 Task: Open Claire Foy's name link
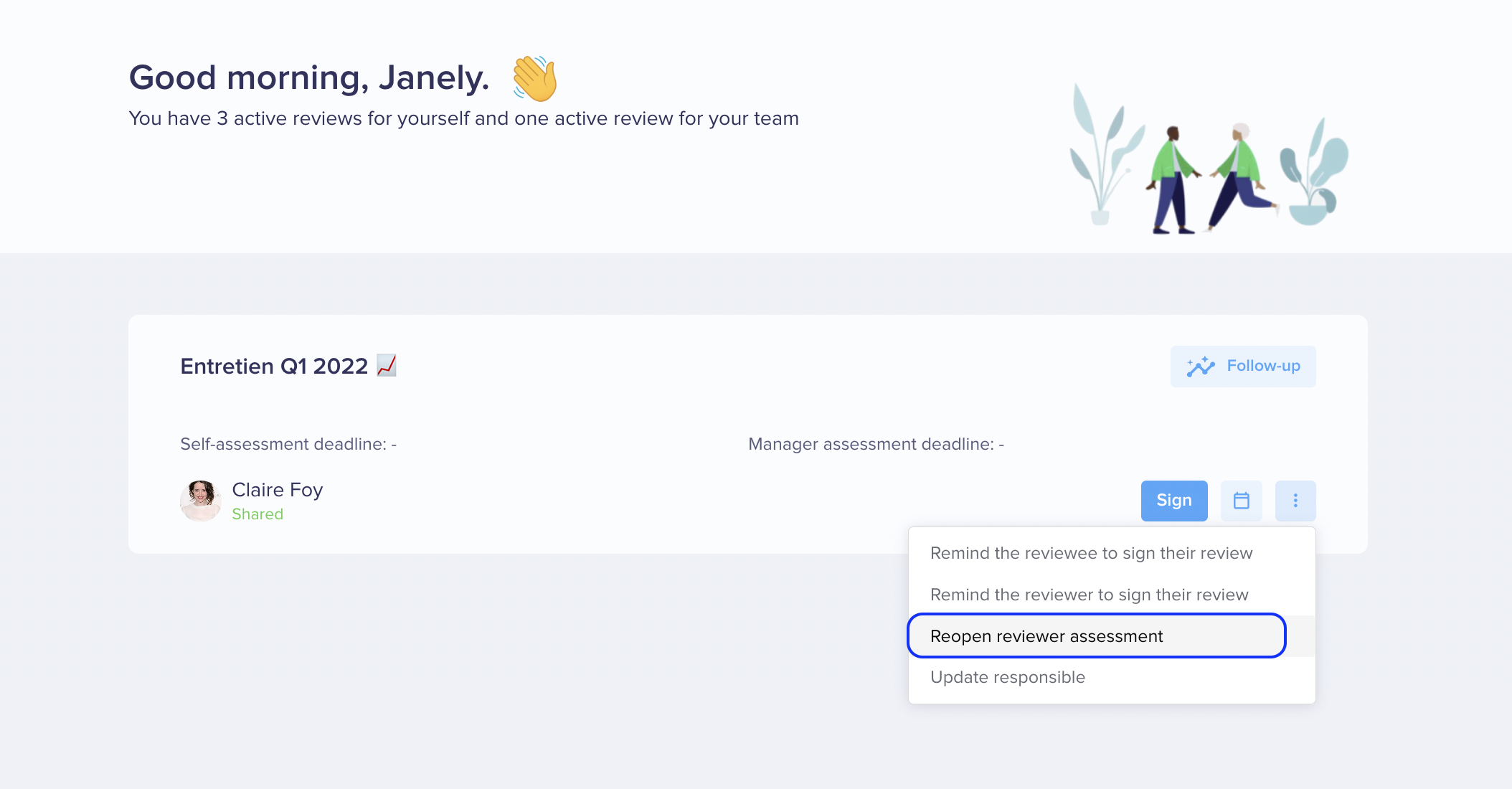pos(278,490)
